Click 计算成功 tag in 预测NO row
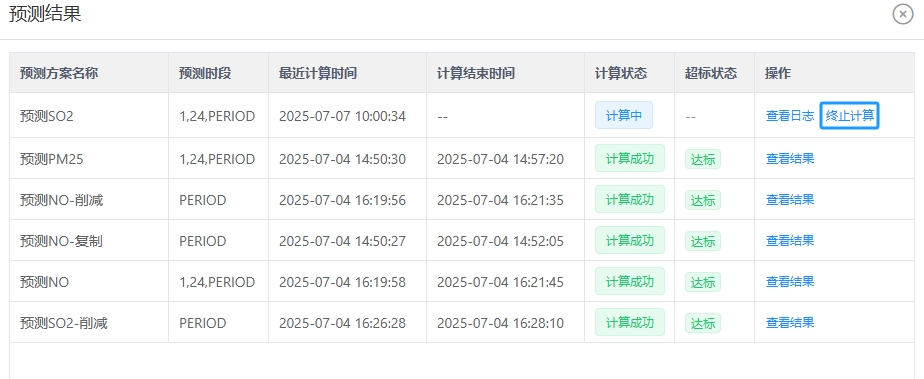Image resolution: width=924 pixels, height=379 pixels. click(x=630, y=281)
